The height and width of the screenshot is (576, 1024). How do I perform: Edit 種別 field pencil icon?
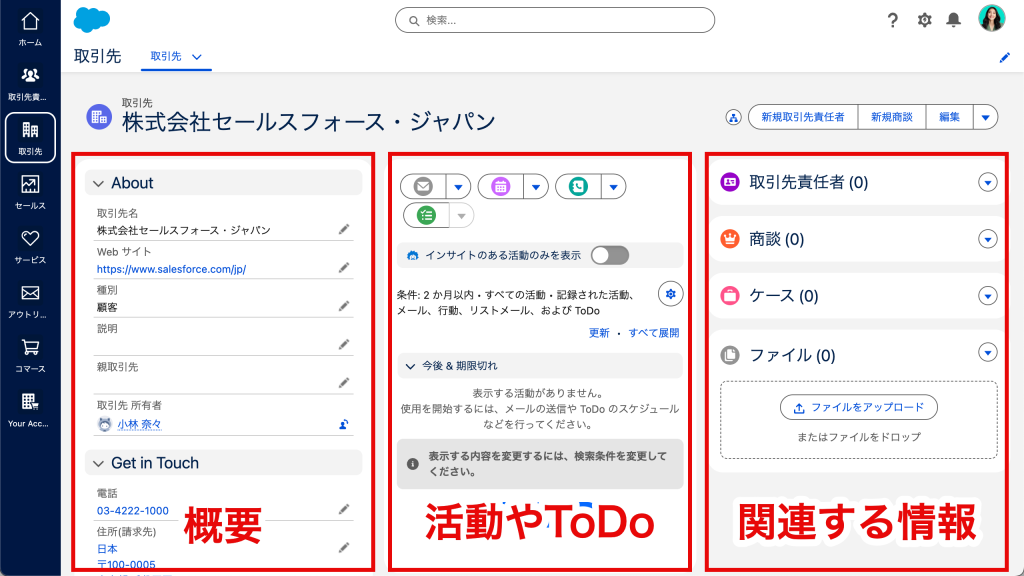coord(344,306)
